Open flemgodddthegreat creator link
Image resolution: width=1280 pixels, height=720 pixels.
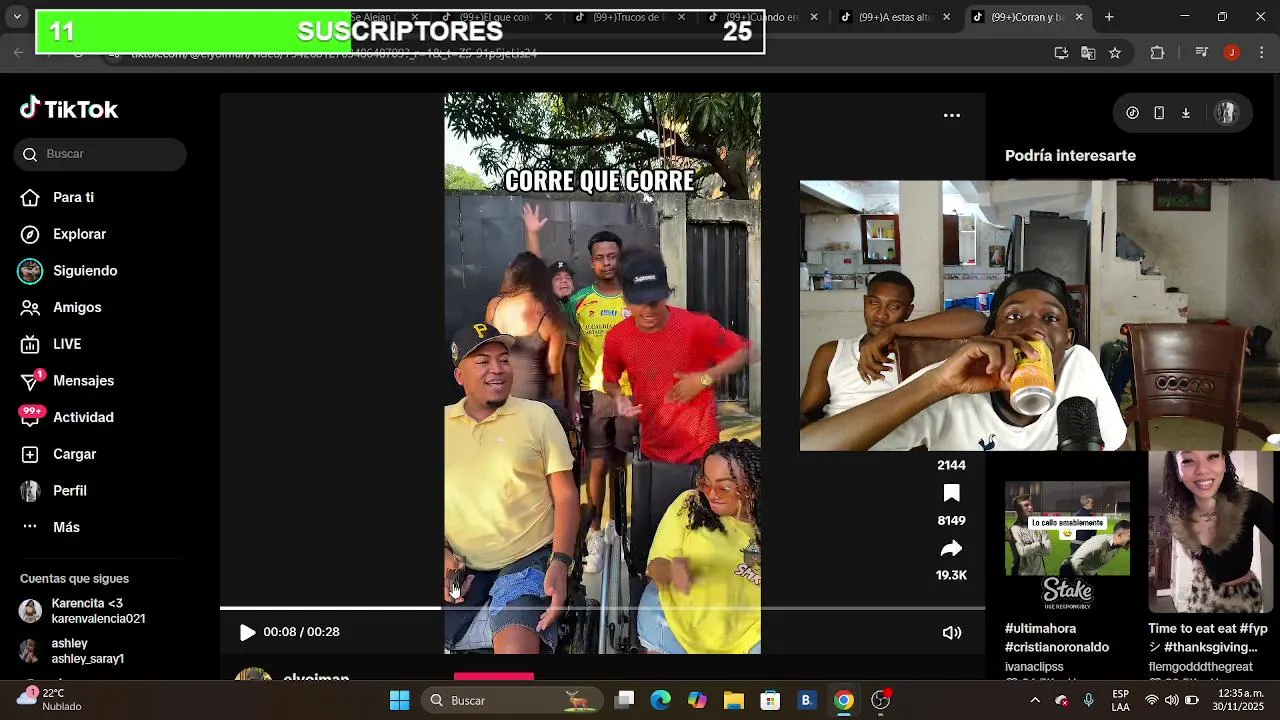pyautogui.click(x=1200, y=667)
